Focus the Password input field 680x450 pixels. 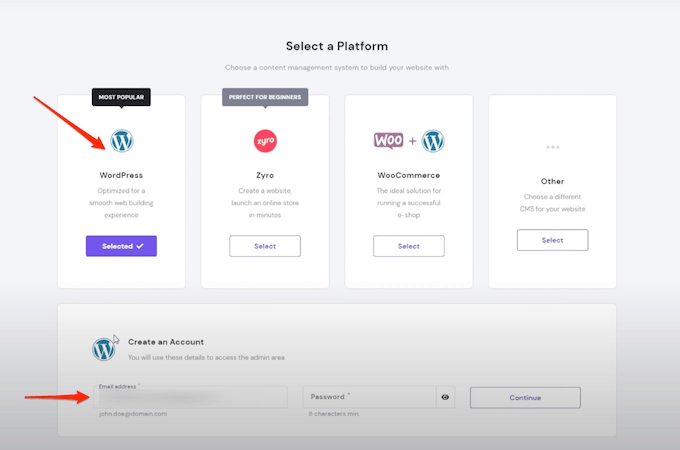(369, 397)
